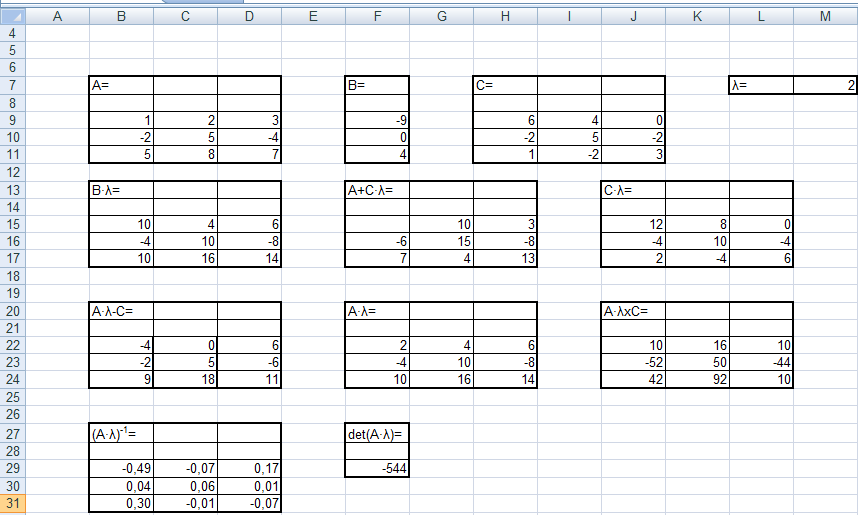The width and height of the screenshot is (858, 515).
Task: Select row 31 header
Action: [x=13, y=504]
